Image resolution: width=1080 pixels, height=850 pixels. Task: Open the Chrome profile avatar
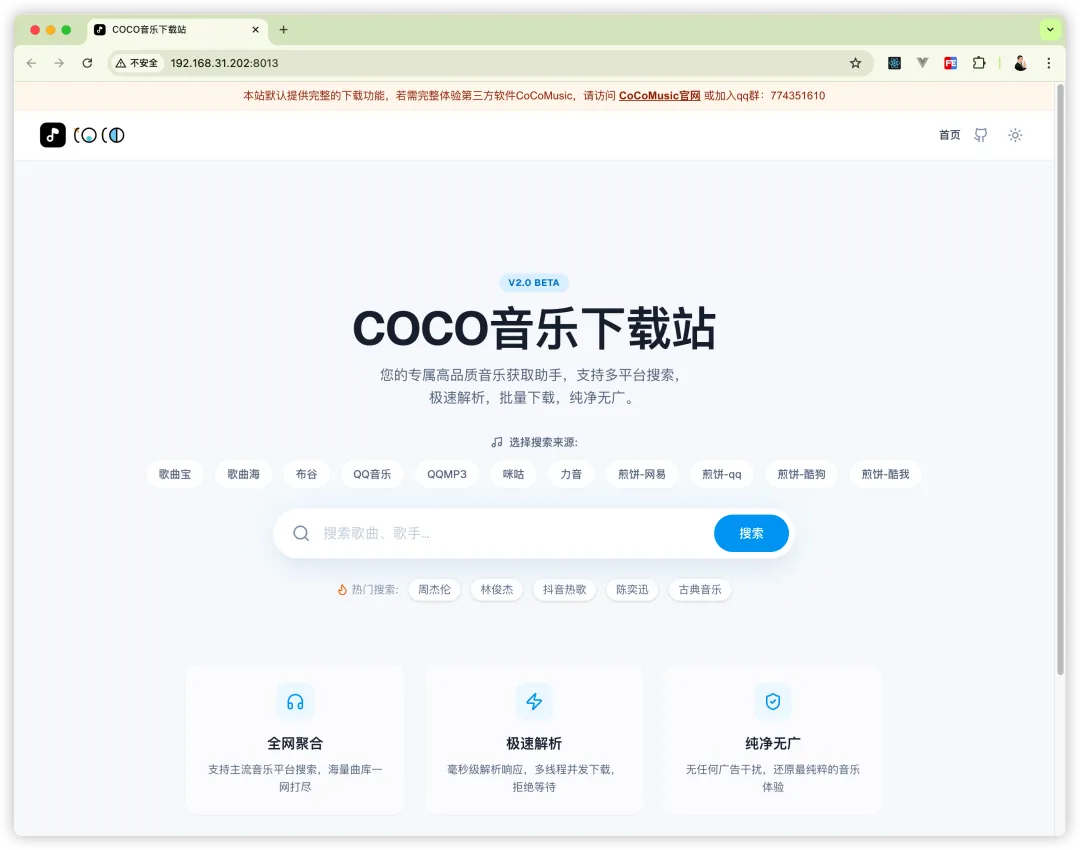click(x=1021, y=63)
